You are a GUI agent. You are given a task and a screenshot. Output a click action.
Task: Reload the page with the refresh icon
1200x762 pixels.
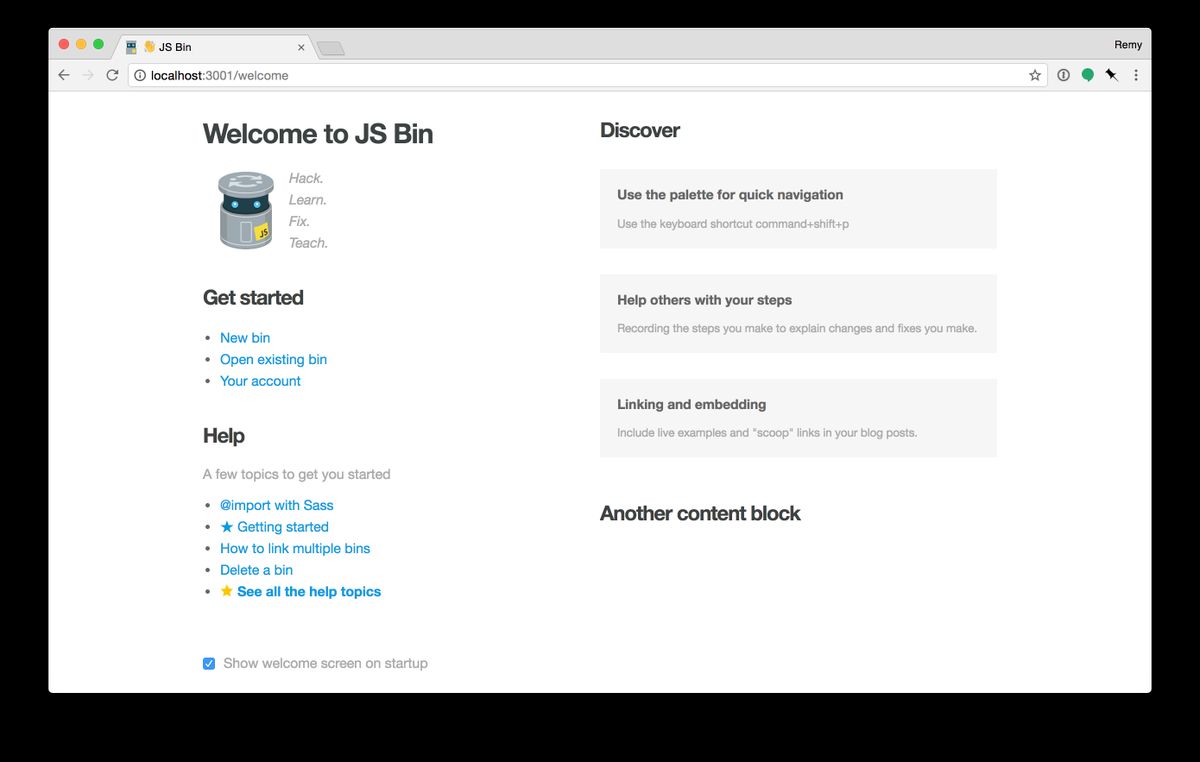coord(112,75)
